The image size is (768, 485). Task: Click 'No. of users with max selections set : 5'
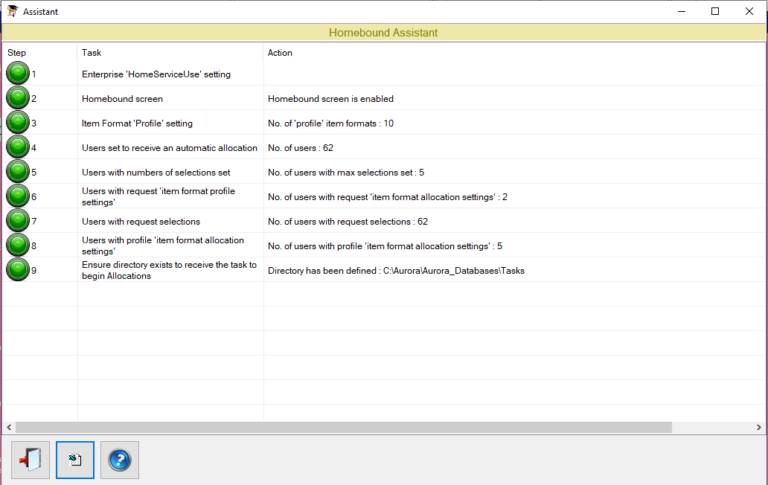pyautogui.click(x=346, y=172)
